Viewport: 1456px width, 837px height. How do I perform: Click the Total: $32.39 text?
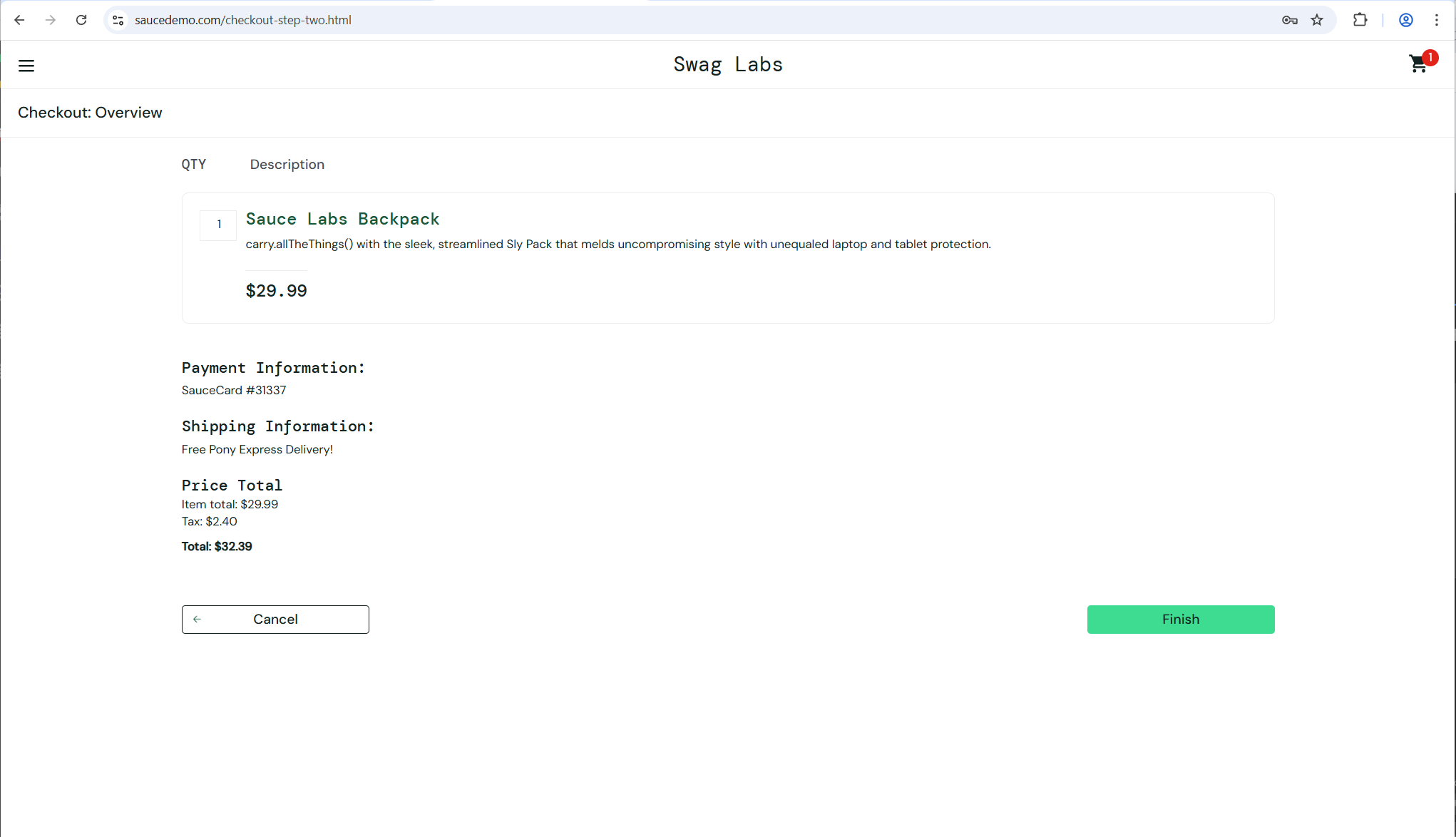[217, 546]
